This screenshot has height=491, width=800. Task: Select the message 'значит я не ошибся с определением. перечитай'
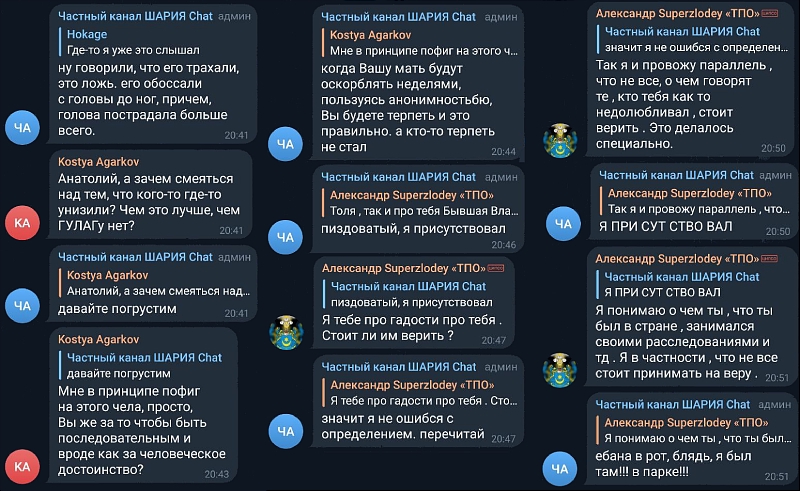tap(403, 426)
